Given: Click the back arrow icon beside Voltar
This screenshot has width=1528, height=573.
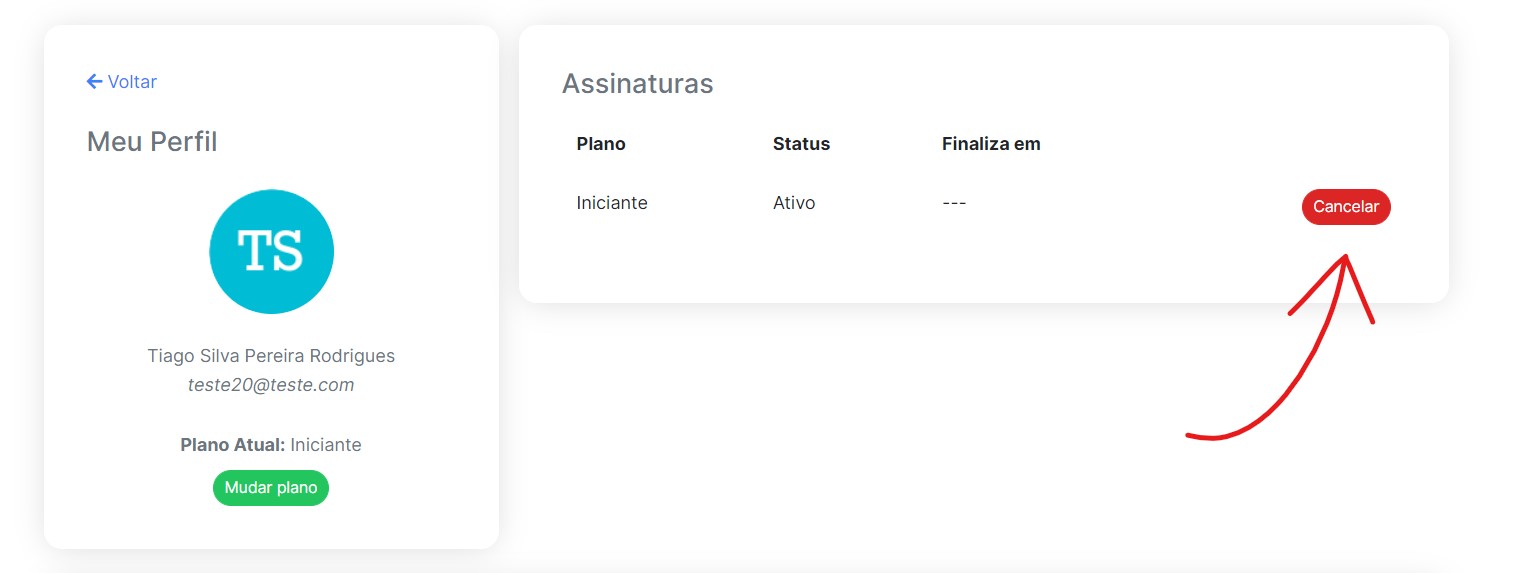Looking at the screenshot, I should 95,82.
